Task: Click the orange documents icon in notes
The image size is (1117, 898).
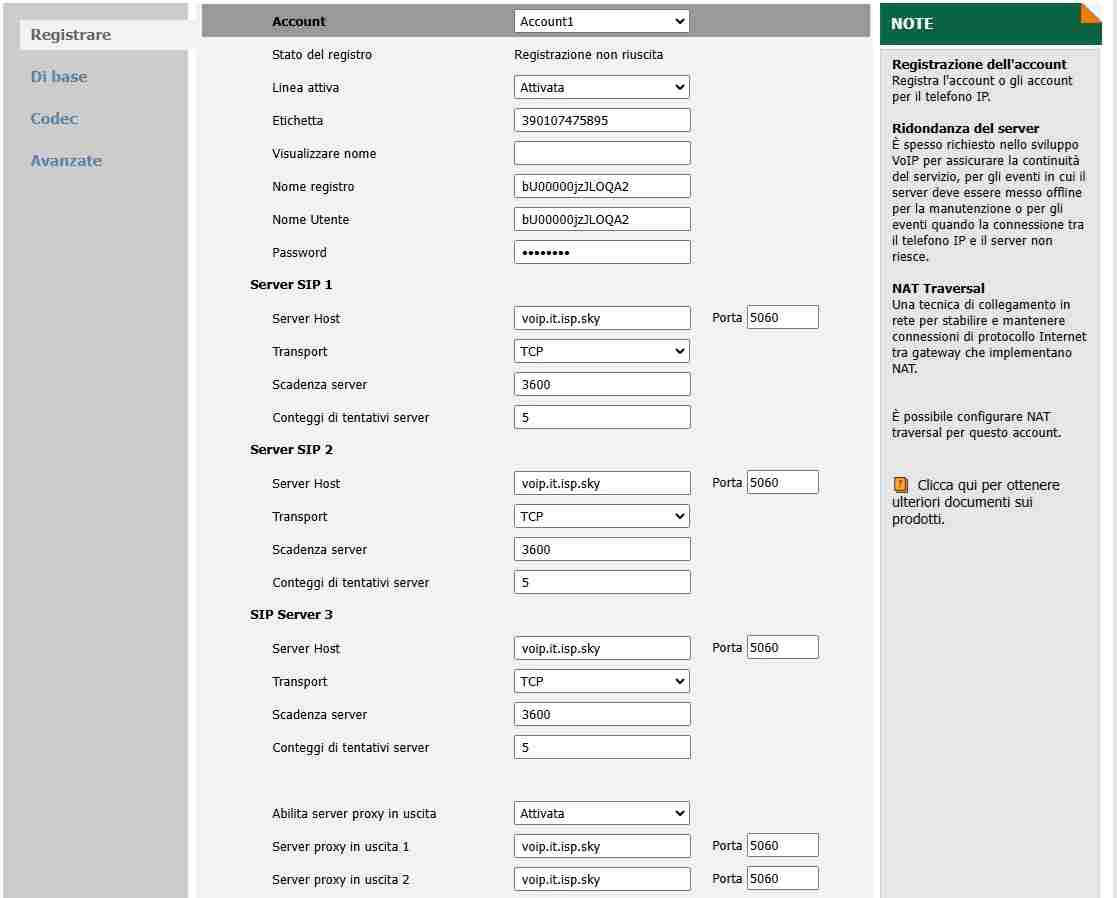Action: coord(900,485)
